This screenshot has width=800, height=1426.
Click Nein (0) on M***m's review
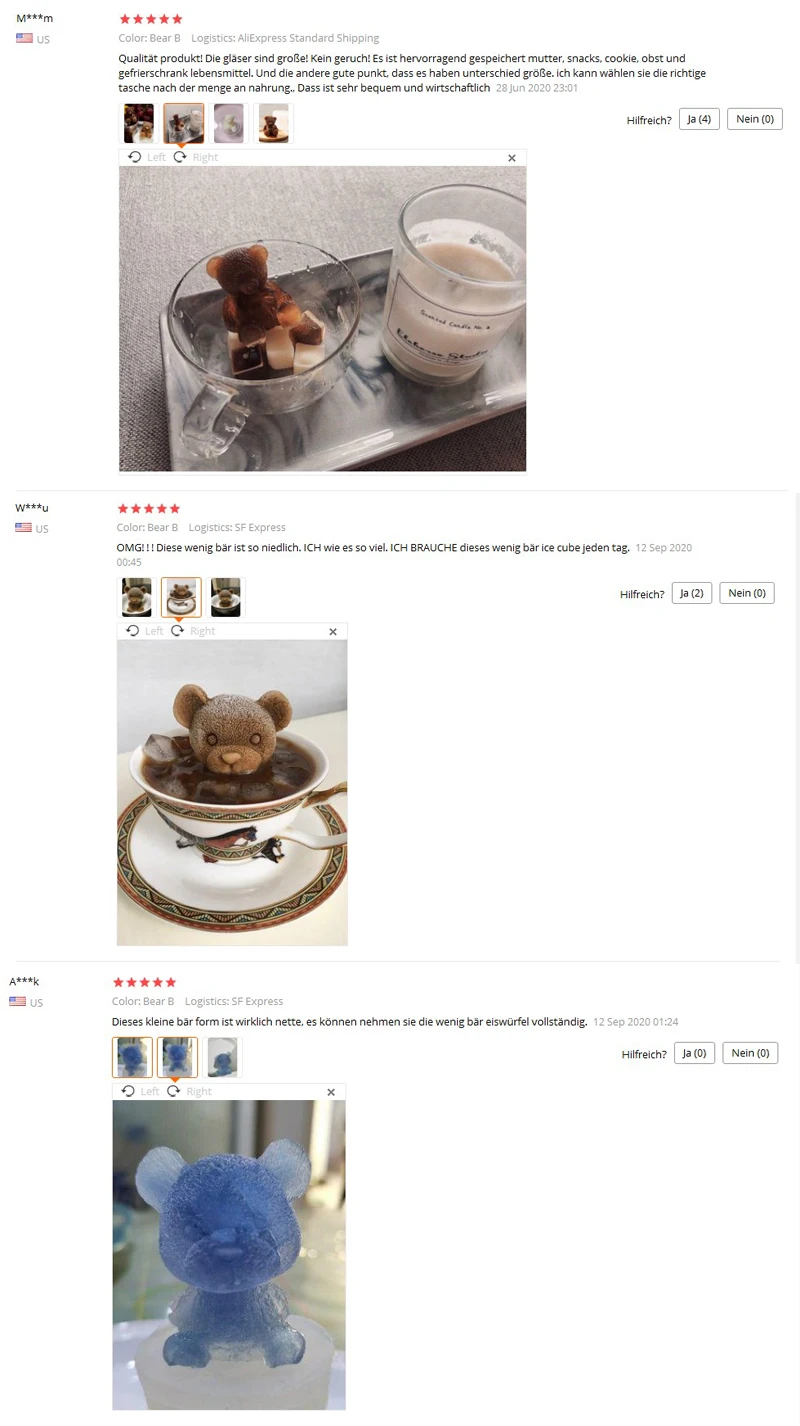(x=755, y=119)
